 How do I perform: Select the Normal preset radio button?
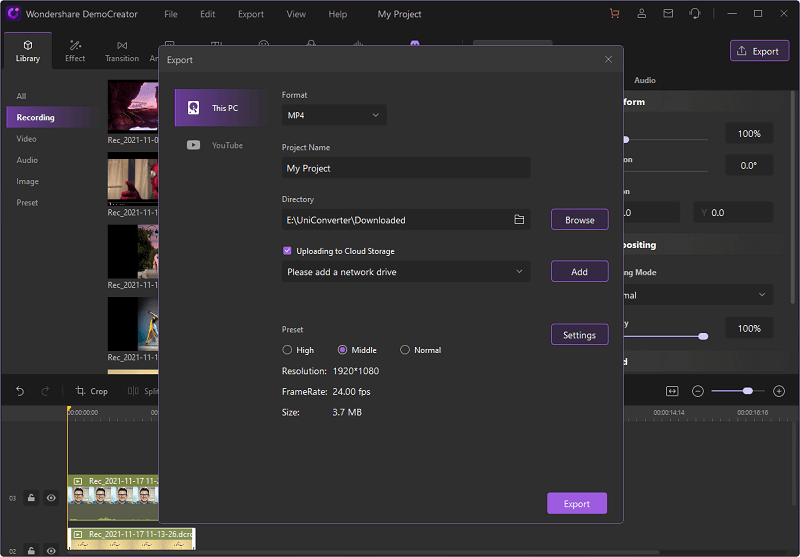click(405, 350)
